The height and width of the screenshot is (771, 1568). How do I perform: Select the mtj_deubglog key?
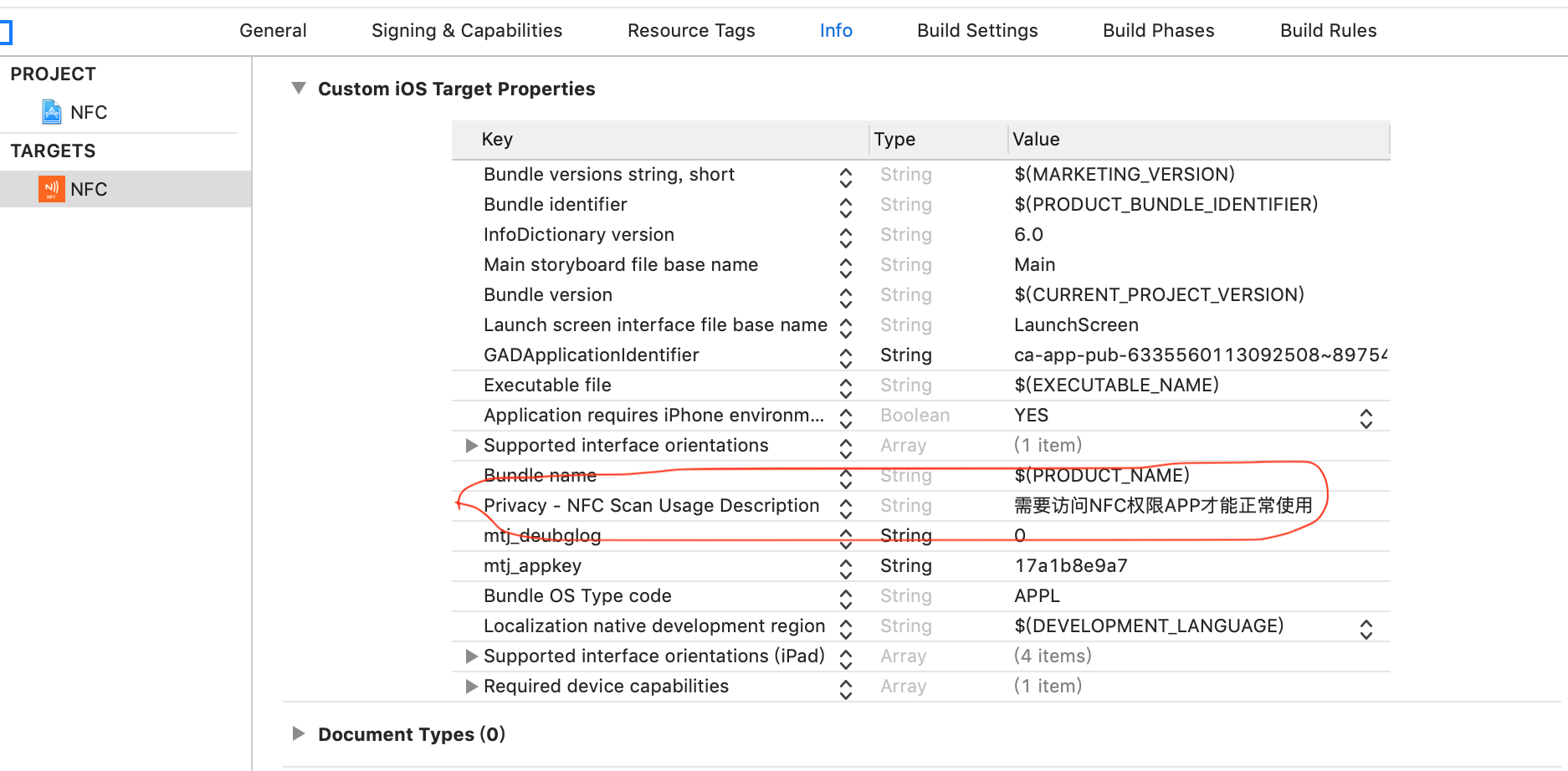(542, 535)
